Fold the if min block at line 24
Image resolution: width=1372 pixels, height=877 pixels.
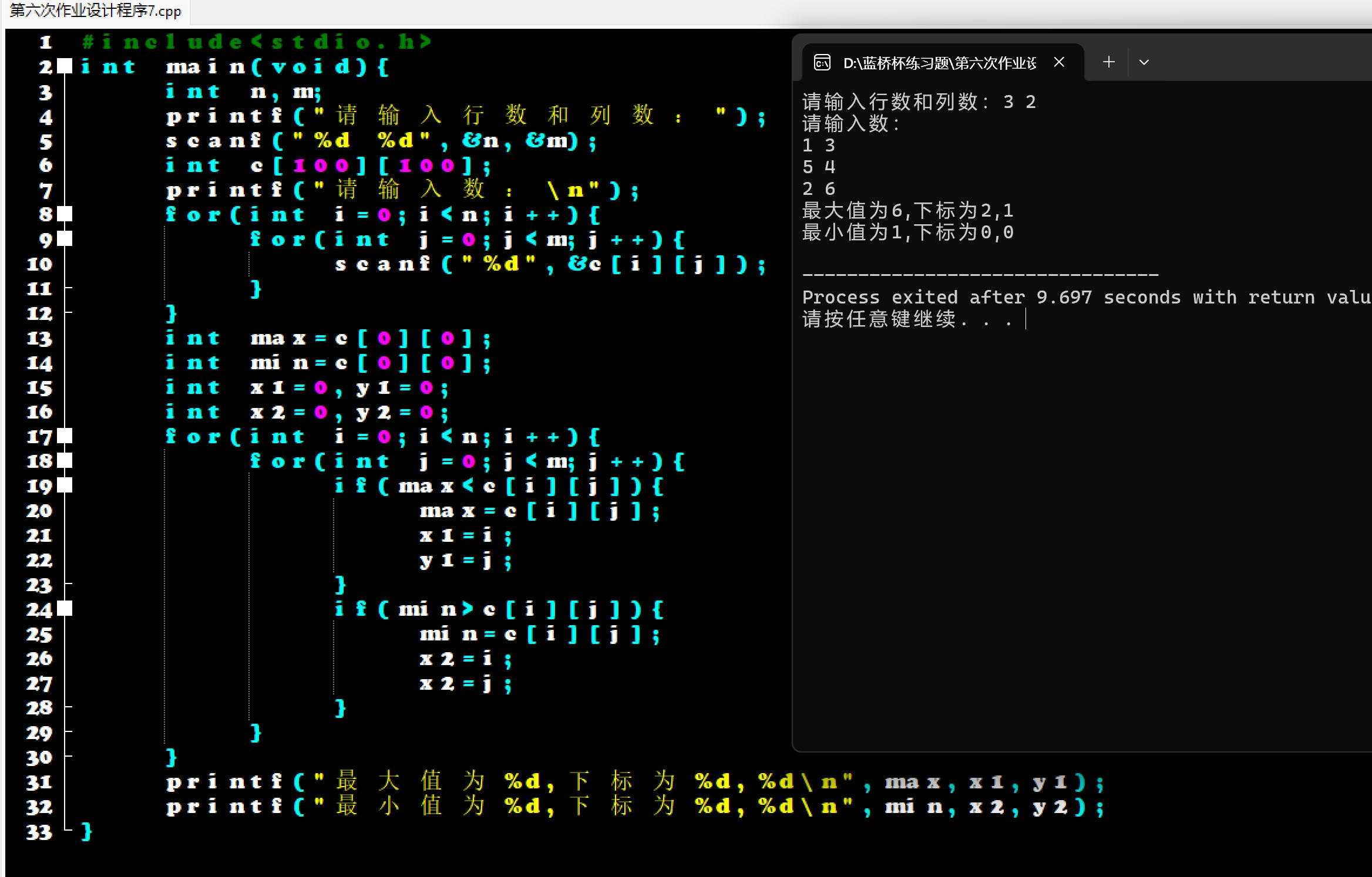(x=65, y=608)
